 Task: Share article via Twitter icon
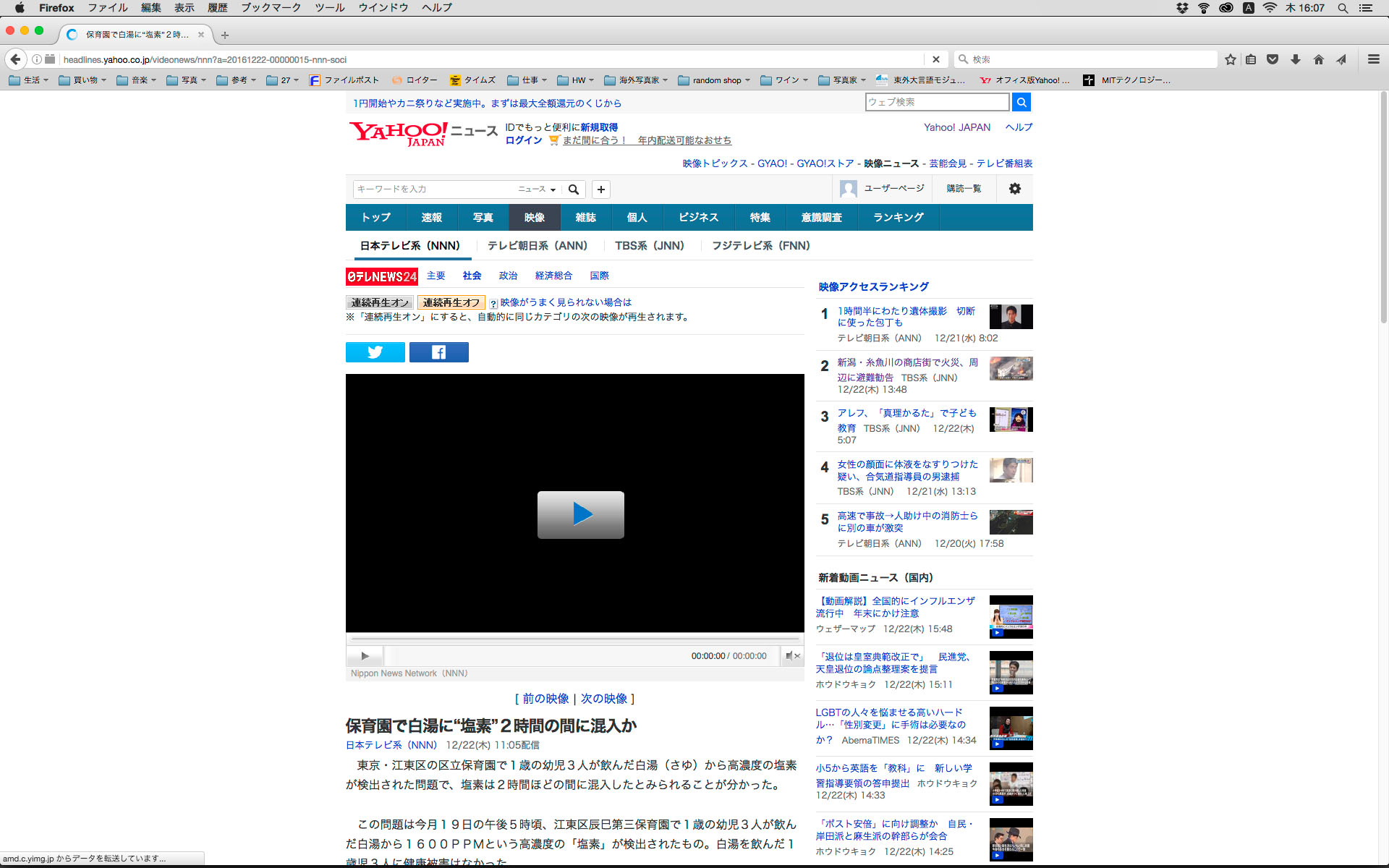click(375, 352)
